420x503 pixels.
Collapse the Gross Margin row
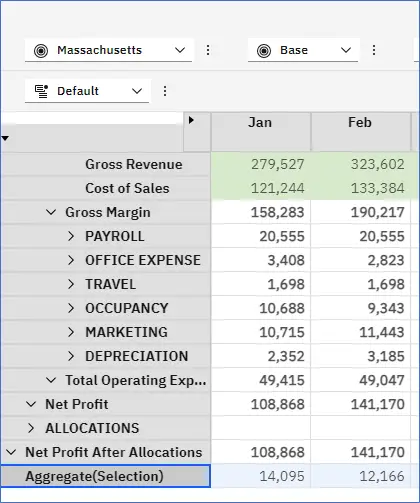(51, 212)
